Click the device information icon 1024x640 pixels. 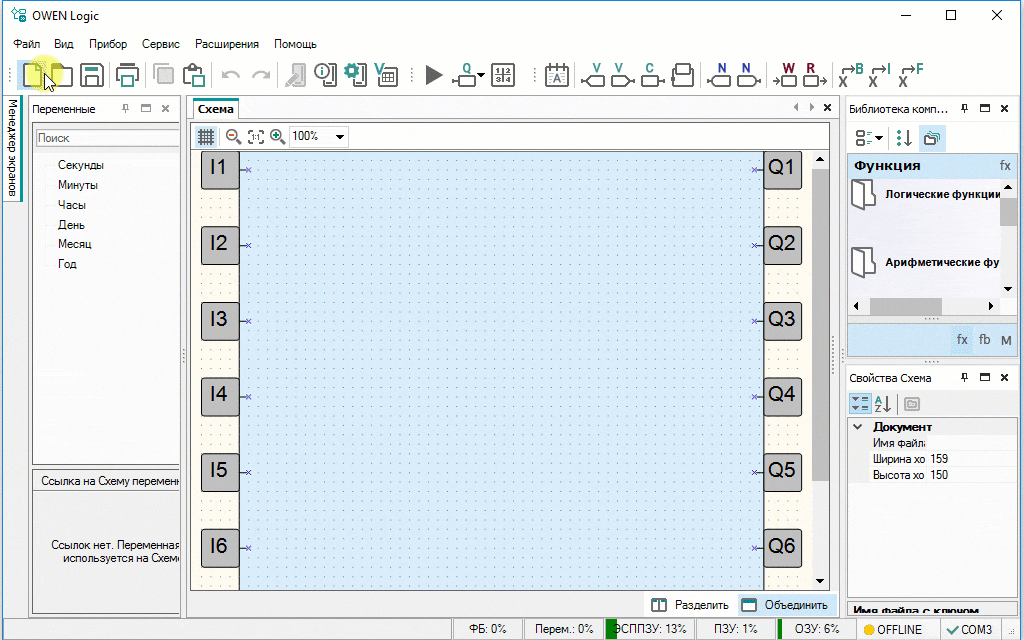click(324, 75)
